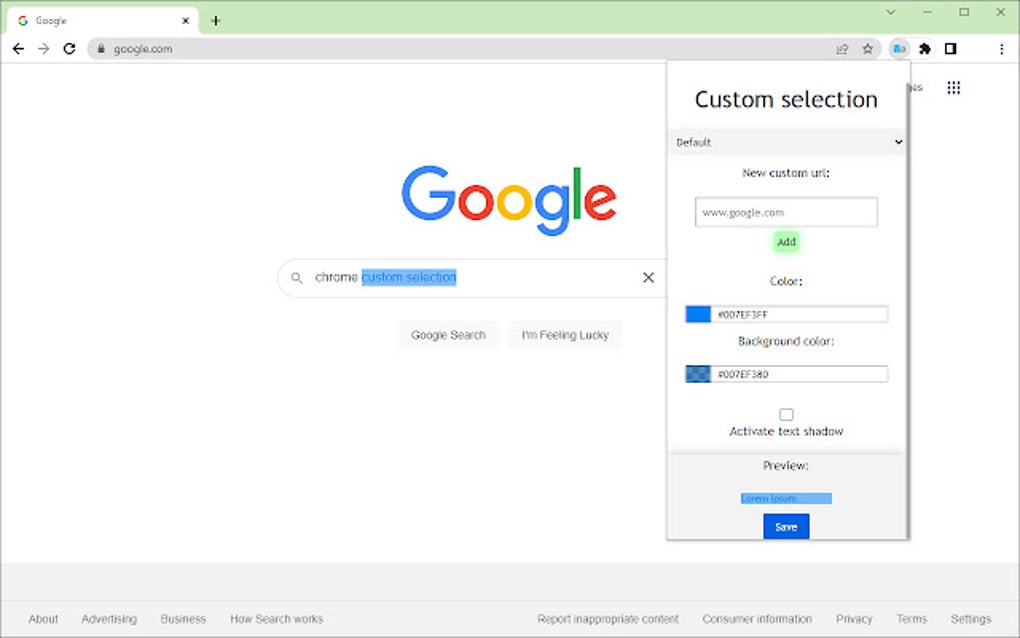Click the Extensions puzzle piece icon
Screen dimensions: 1020x638
(x=925, y=48)
